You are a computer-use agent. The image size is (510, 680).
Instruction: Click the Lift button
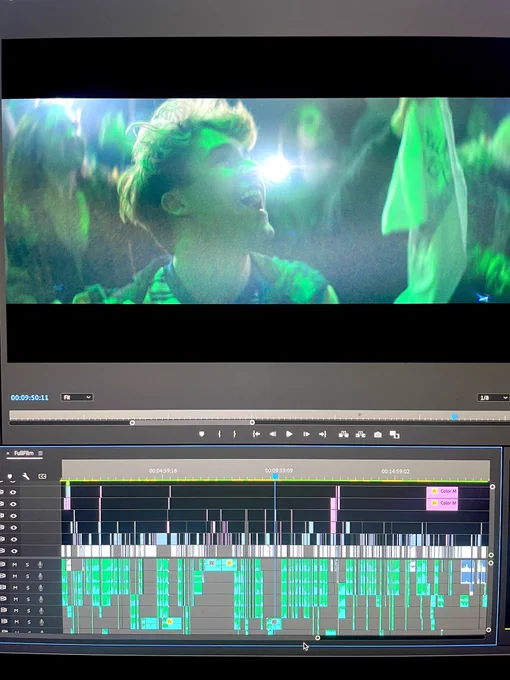(343, 434)
